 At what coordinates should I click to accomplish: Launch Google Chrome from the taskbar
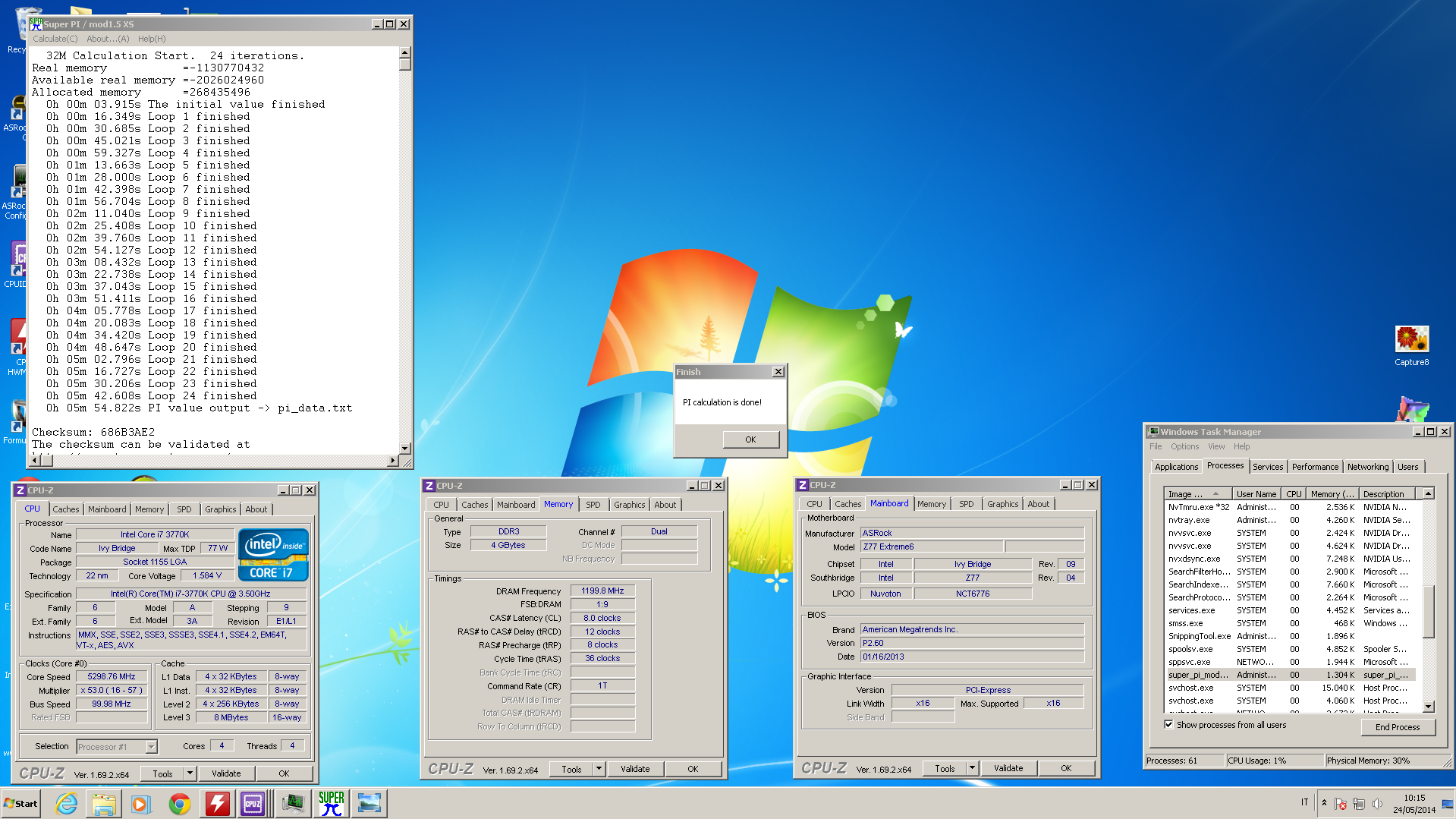coord(180,803)
